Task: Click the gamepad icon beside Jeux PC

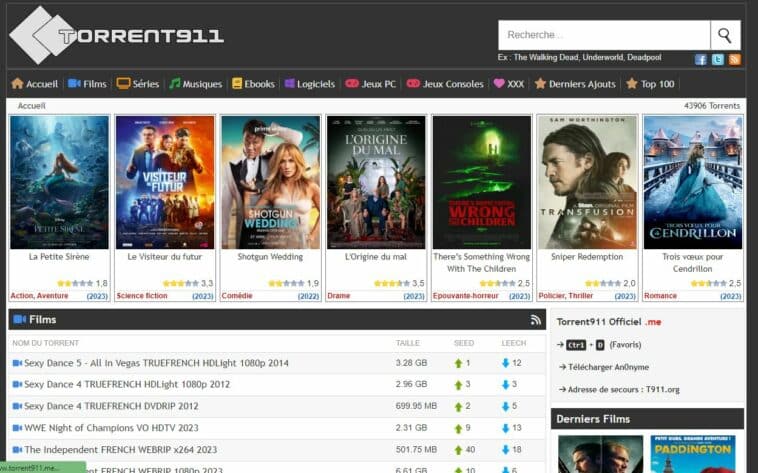Action: [x=351, y=83]
